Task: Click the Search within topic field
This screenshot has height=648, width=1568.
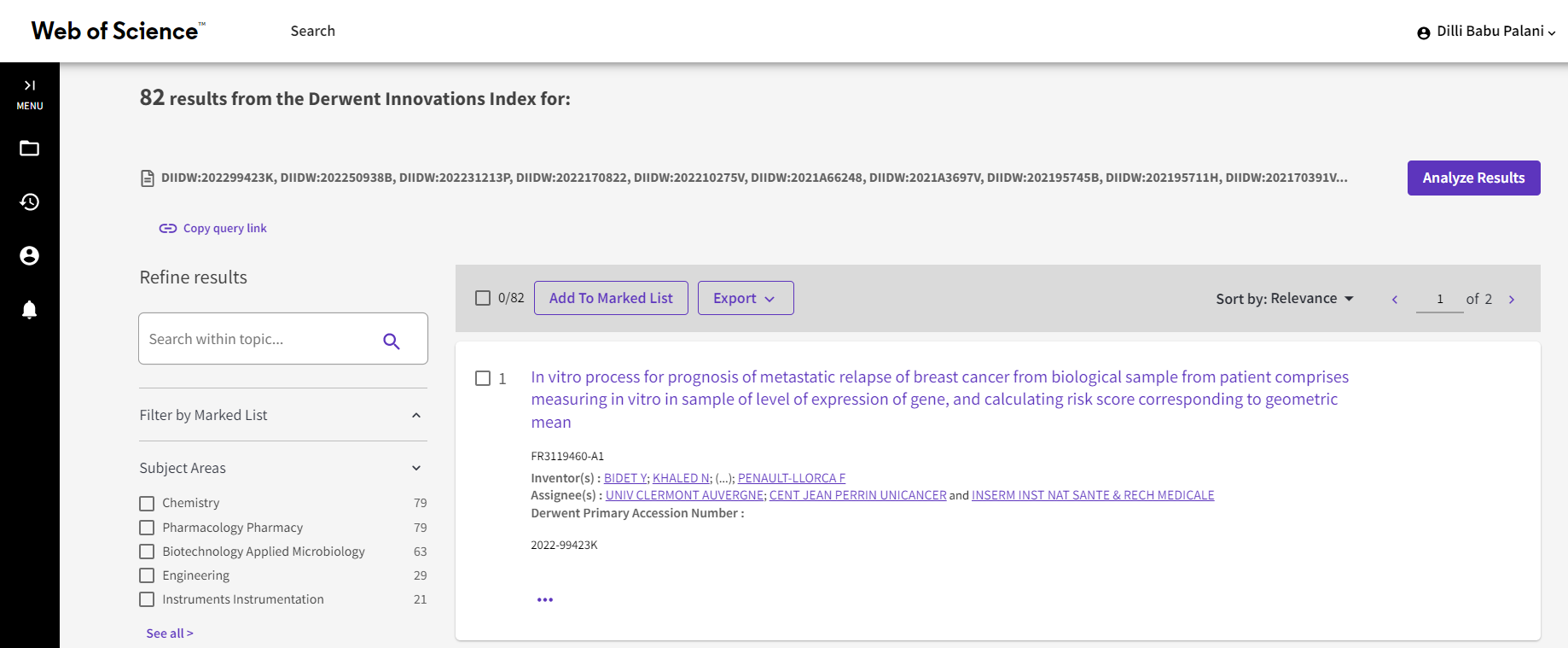Action: [x=283, y=339]
